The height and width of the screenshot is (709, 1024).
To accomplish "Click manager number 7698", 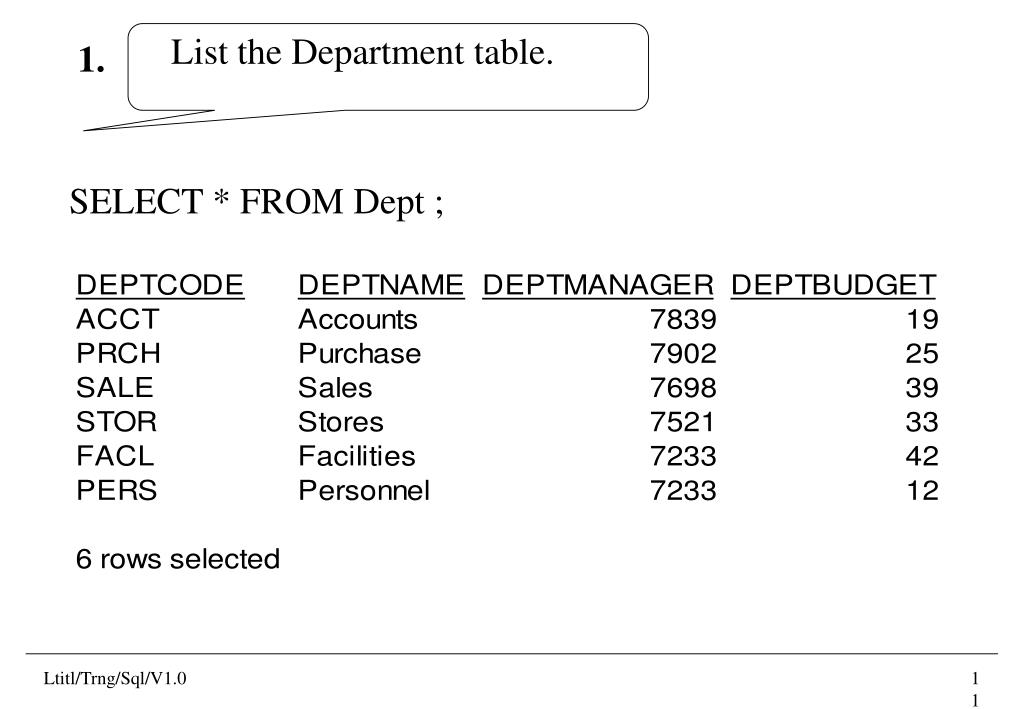I will (x=683, y=388).
